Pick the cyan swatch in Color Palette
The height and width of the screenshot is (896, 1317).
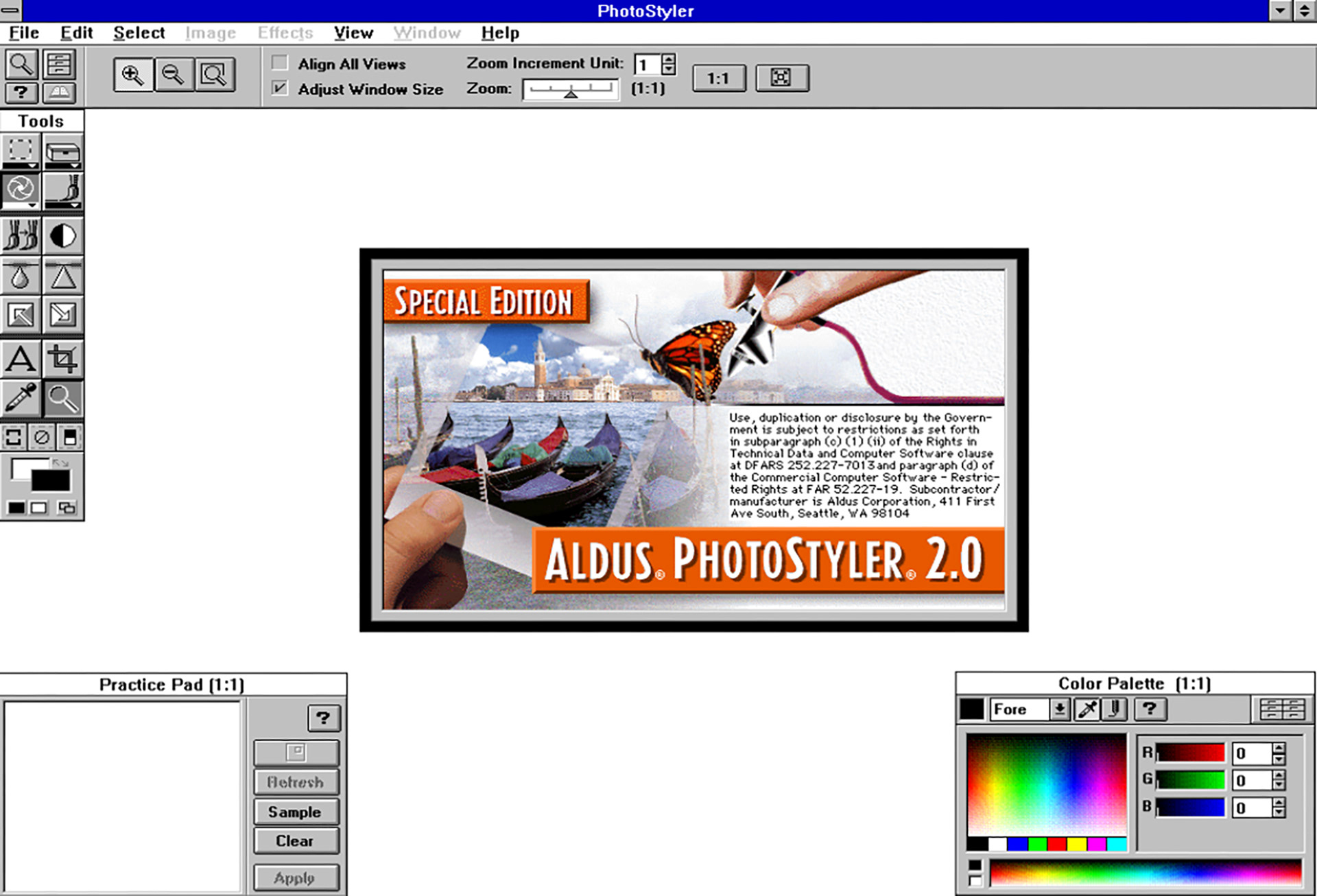pos(1117,844)
